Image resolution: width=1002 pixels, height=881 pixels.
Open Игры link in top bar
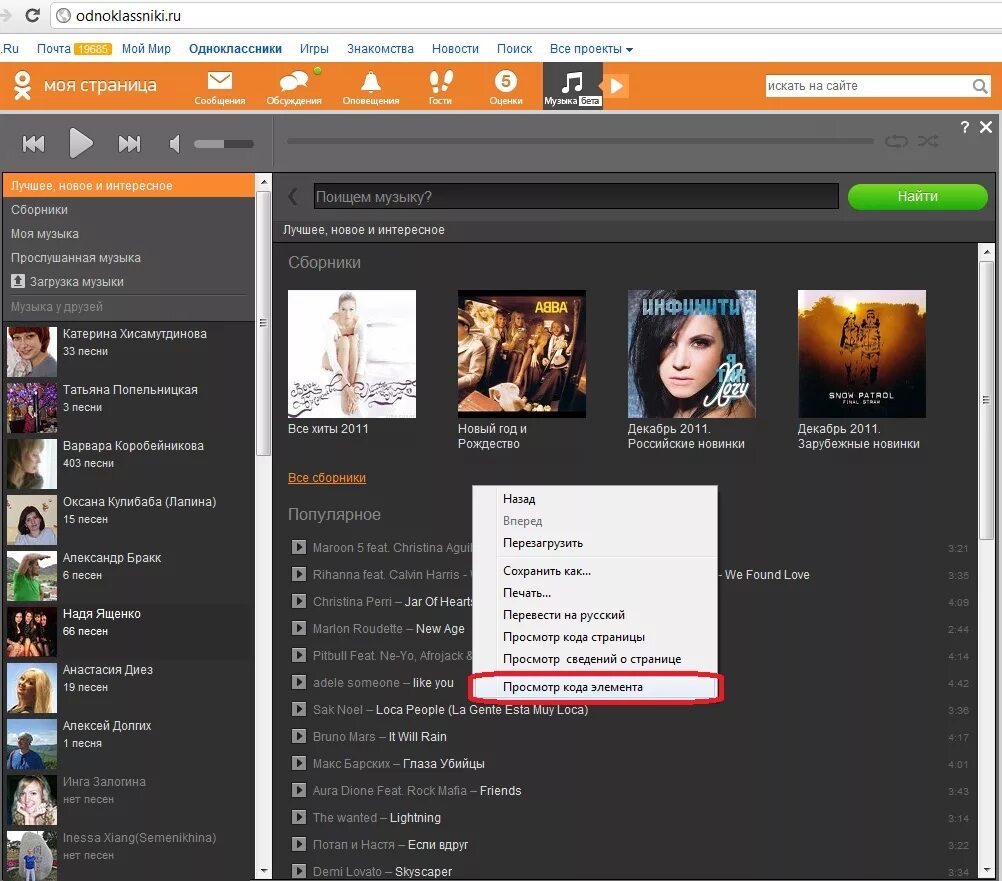314,49
